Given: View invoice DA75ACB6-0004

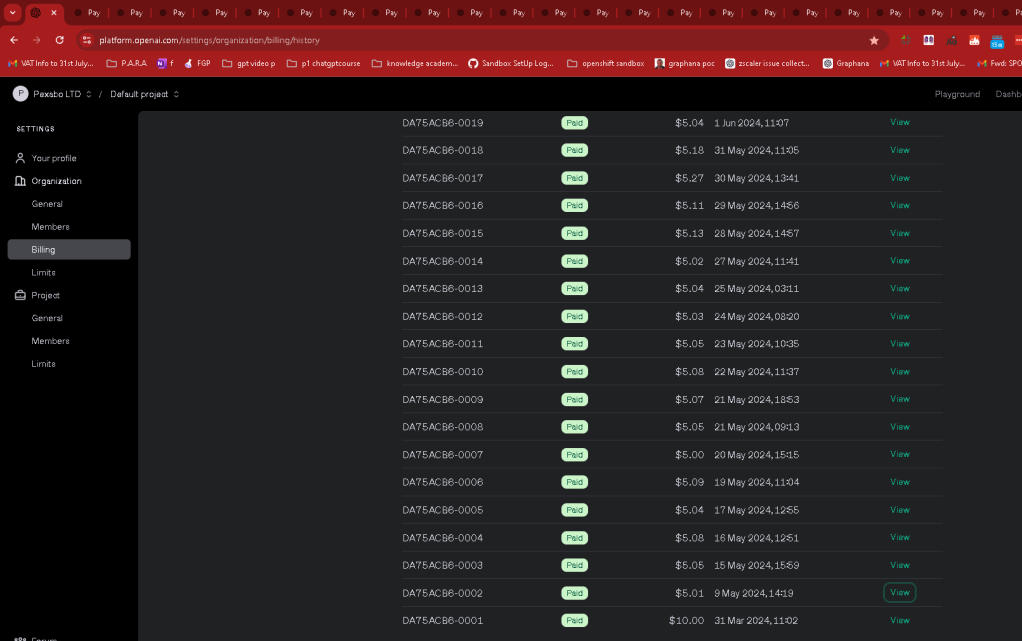Looking at the screenshot, I should point(899,537).
